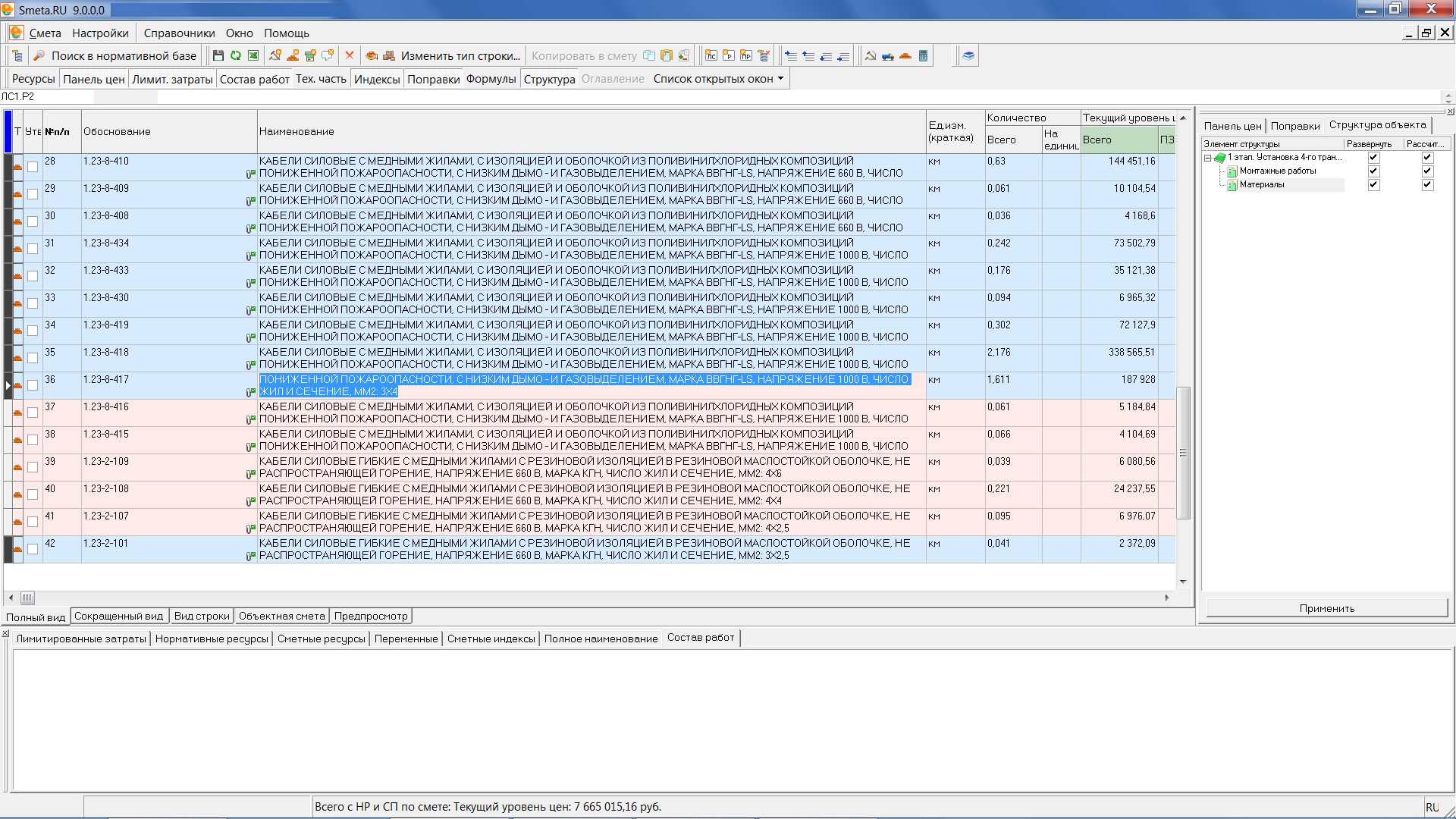This screenshot has width=1456, height=819.
Task: Click the orange helmet icon in row 36
Action: 17,386
